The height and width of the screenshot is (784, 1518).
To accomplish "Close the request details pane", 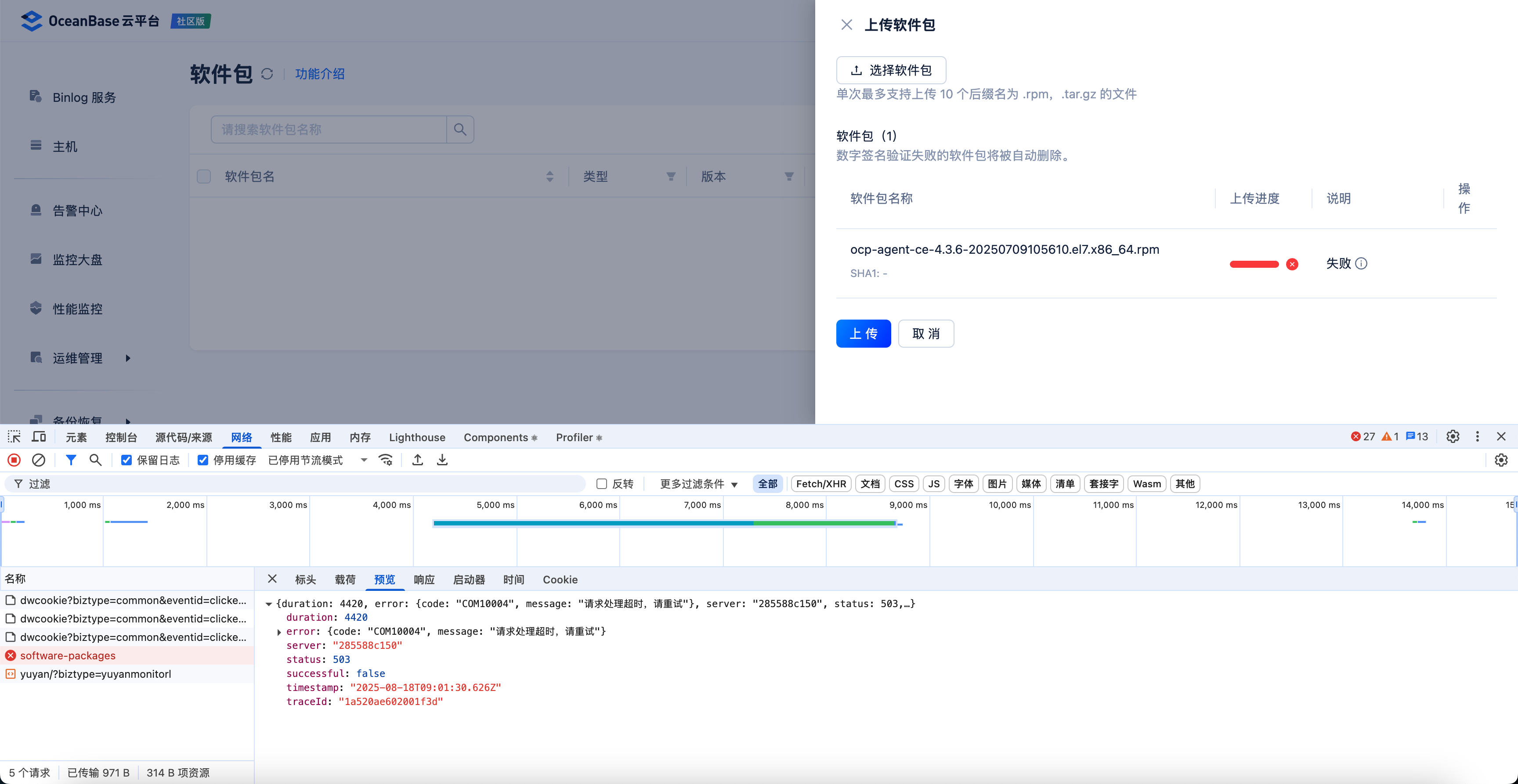I will [272, 579].
